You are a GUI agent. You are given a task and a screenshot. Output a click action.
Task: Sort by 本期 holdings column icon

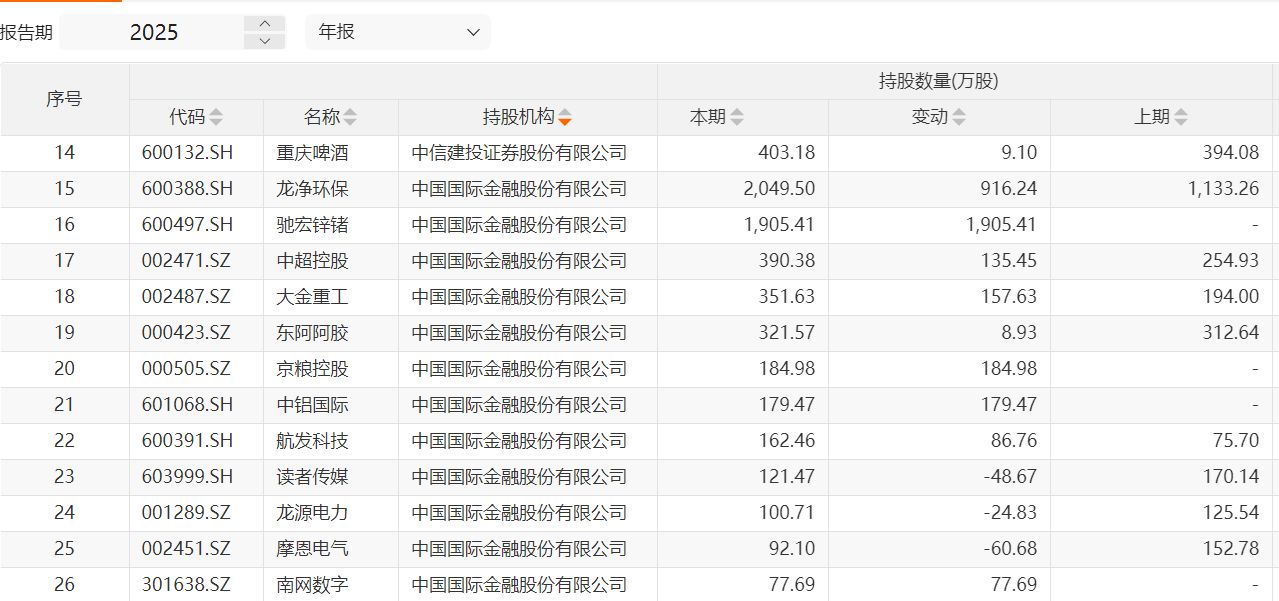click(737, 117)
